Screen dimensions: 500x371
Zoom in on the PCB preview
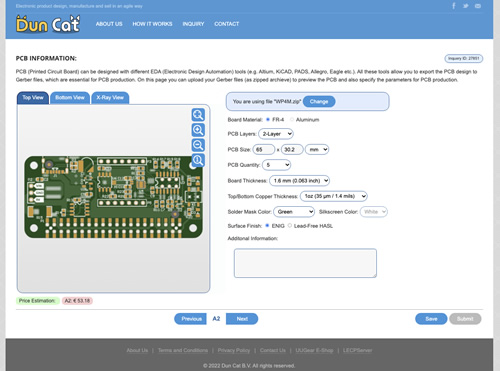(x=198, y=130)
